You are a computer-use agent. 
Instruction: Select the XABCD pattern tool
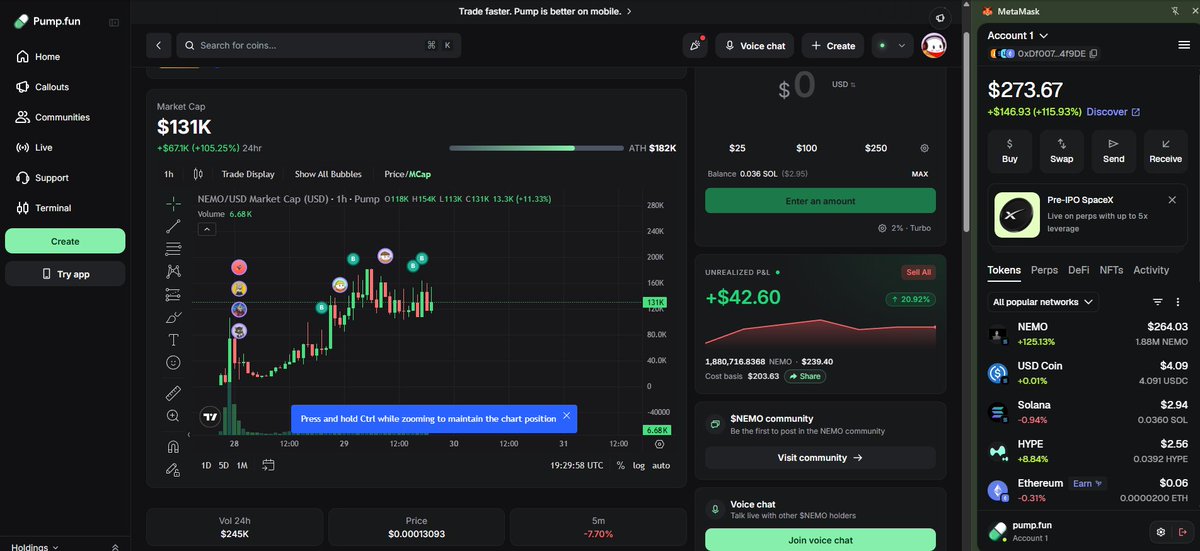tap(173, 271)
